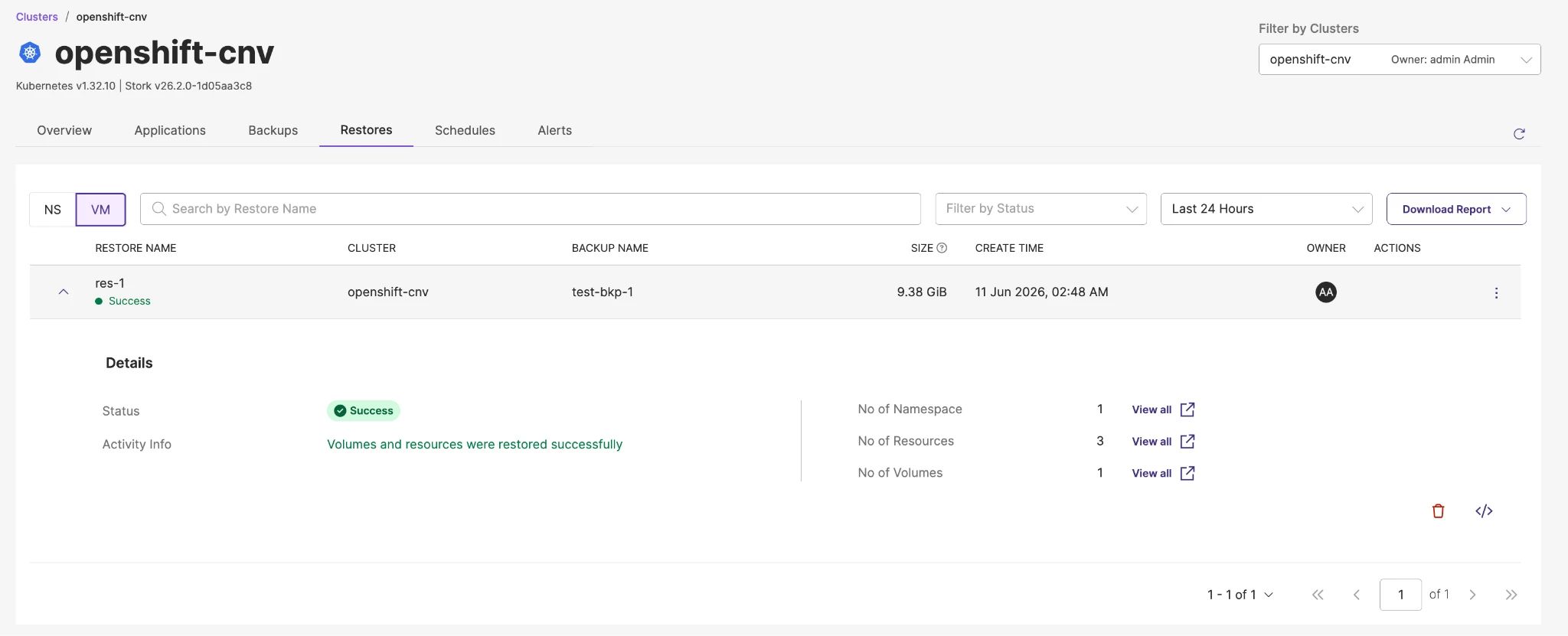This screenshot has width=1568, height=636.
Task: Click the CREATE TIME column header
Action: (x=1009, y=248)
